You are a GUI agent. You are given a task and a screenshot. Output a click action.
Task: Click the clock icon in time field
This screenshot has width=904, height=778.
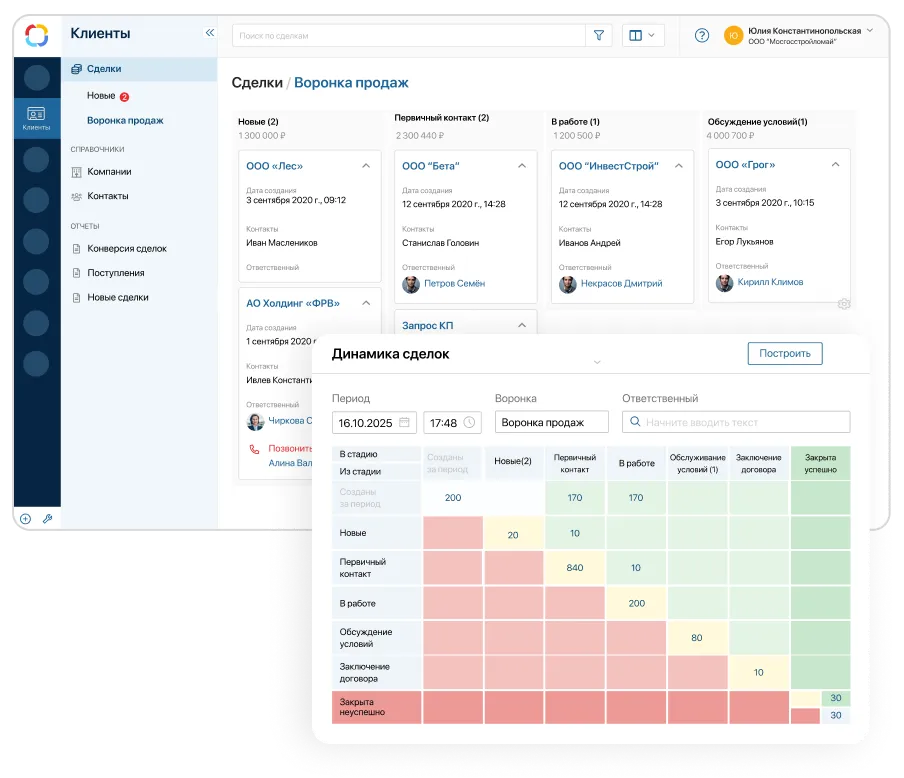469,422
